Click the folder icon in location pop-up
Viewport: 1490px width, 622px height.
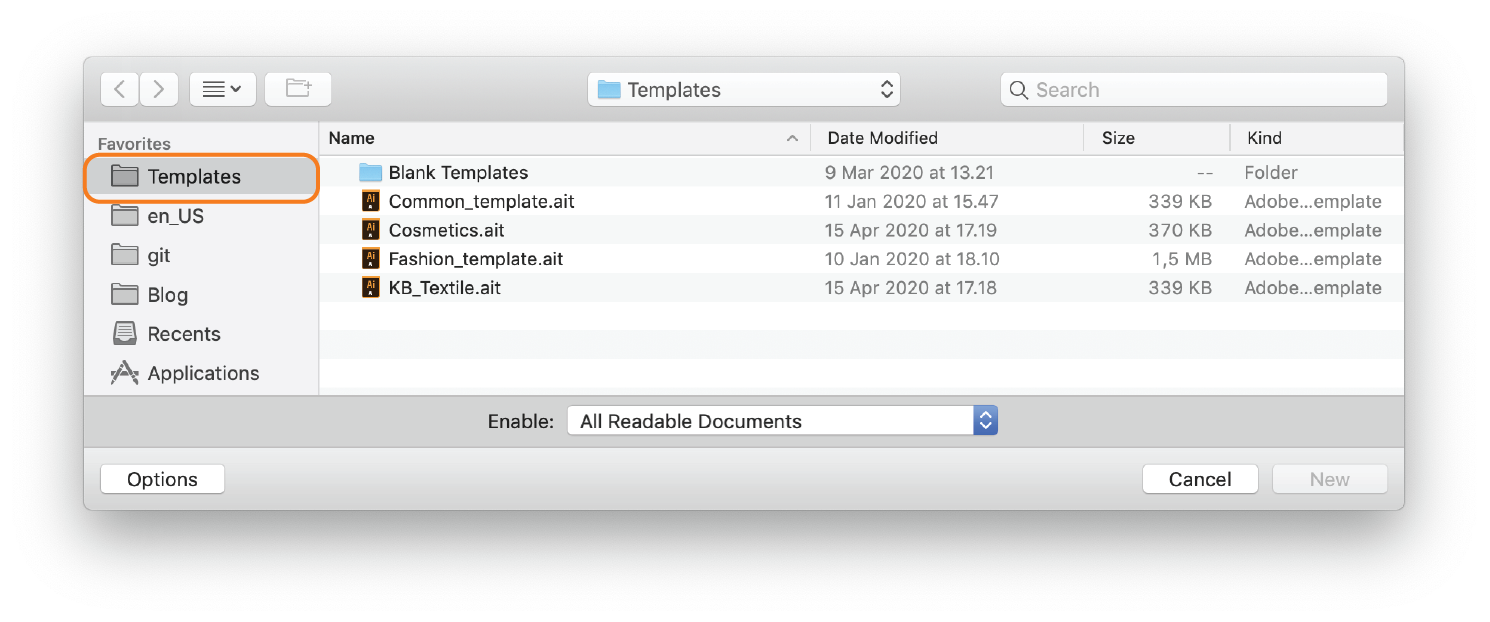[x=609, y=89]
